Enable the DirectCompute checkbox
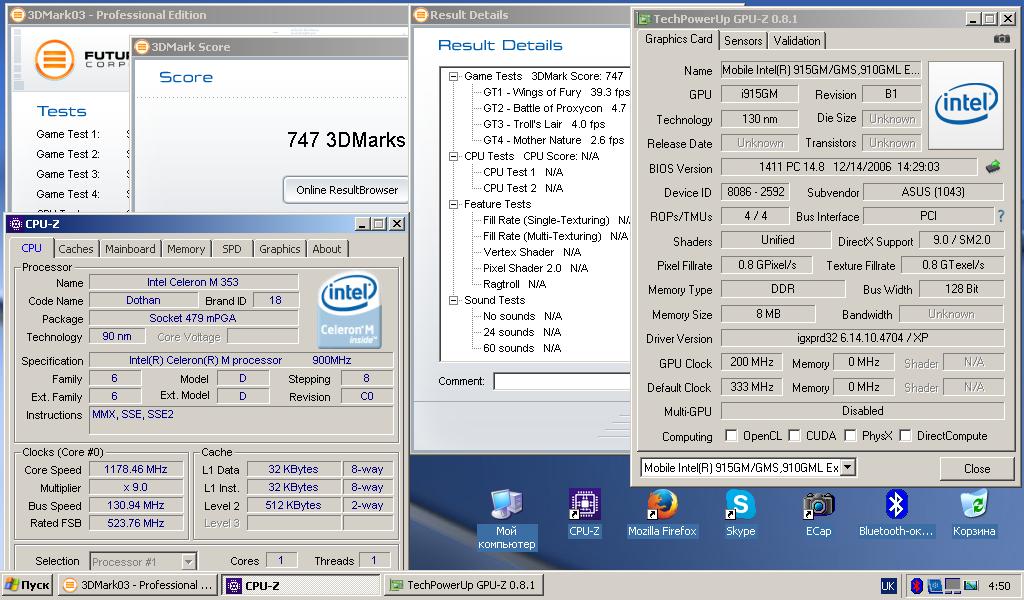Viewport: 1024px width, 600px height. tap(905, 435)
